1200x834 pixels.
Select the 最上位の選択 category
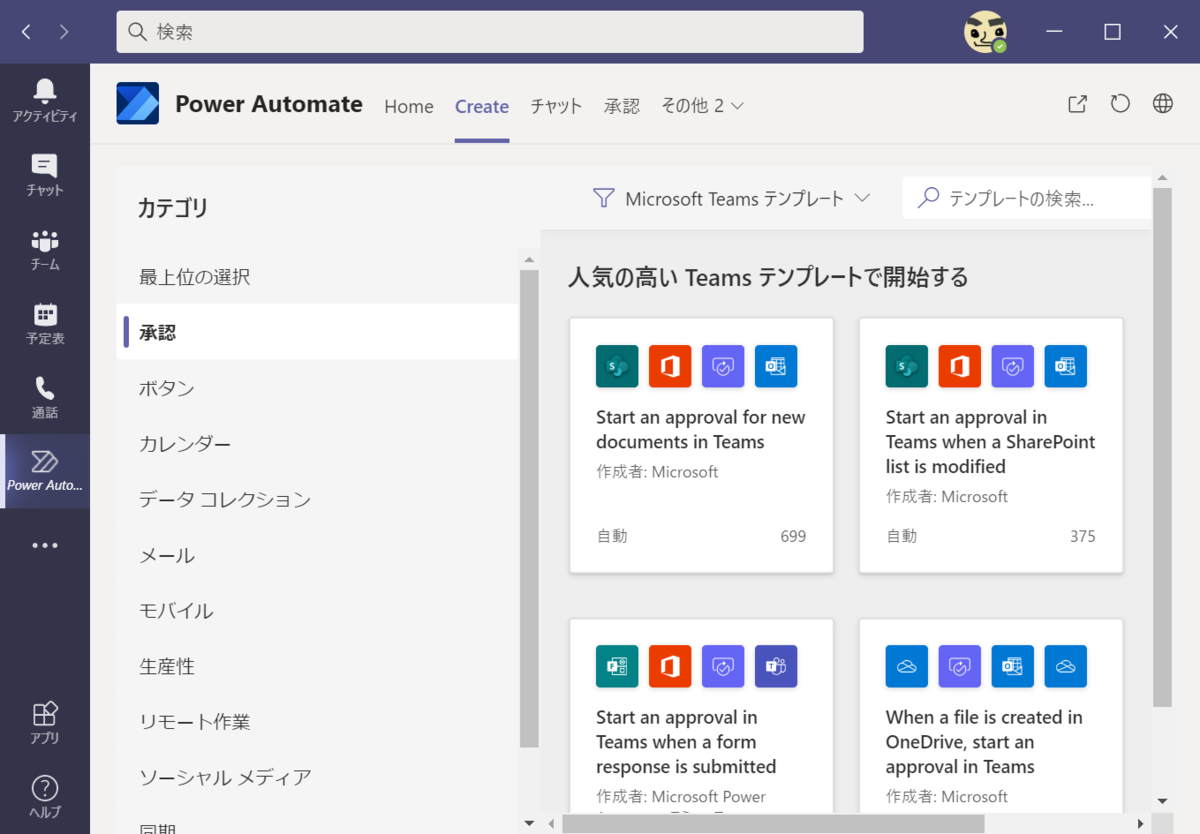pos(318,277)
